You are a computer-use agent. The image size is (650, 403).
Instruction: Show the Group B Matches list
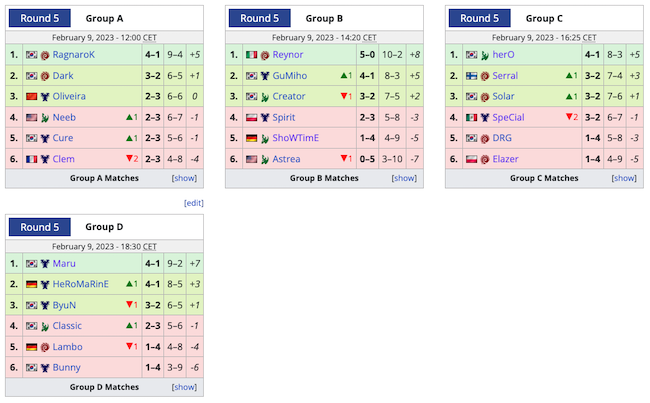[404, 179]
